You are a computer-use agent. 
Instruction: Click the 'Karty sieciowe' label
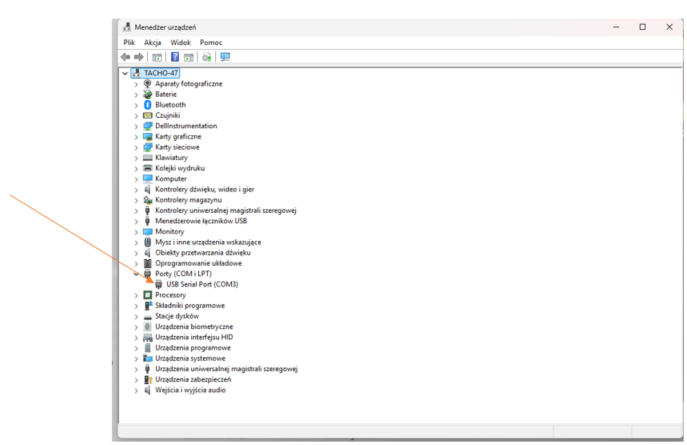pyautogui.click(x=177, y=147)
